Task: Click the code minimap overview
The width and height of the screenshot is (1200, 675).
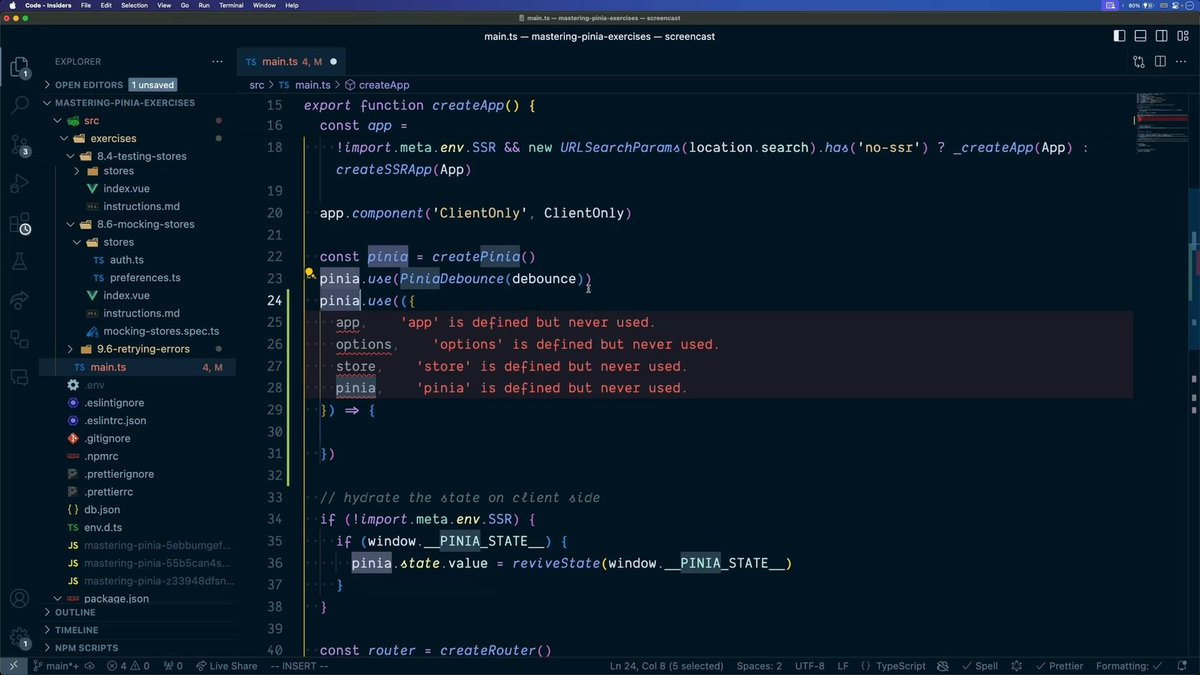Action: [1160, 125]
